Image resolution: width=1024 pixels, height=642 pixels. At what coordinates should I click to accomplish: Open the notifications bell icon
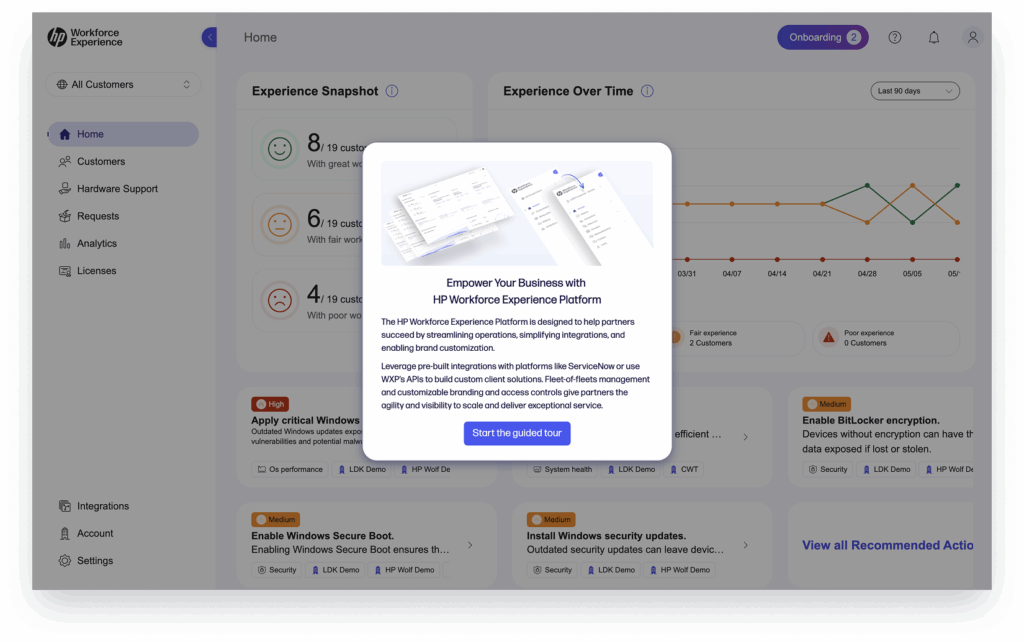[x=934, y=37]
